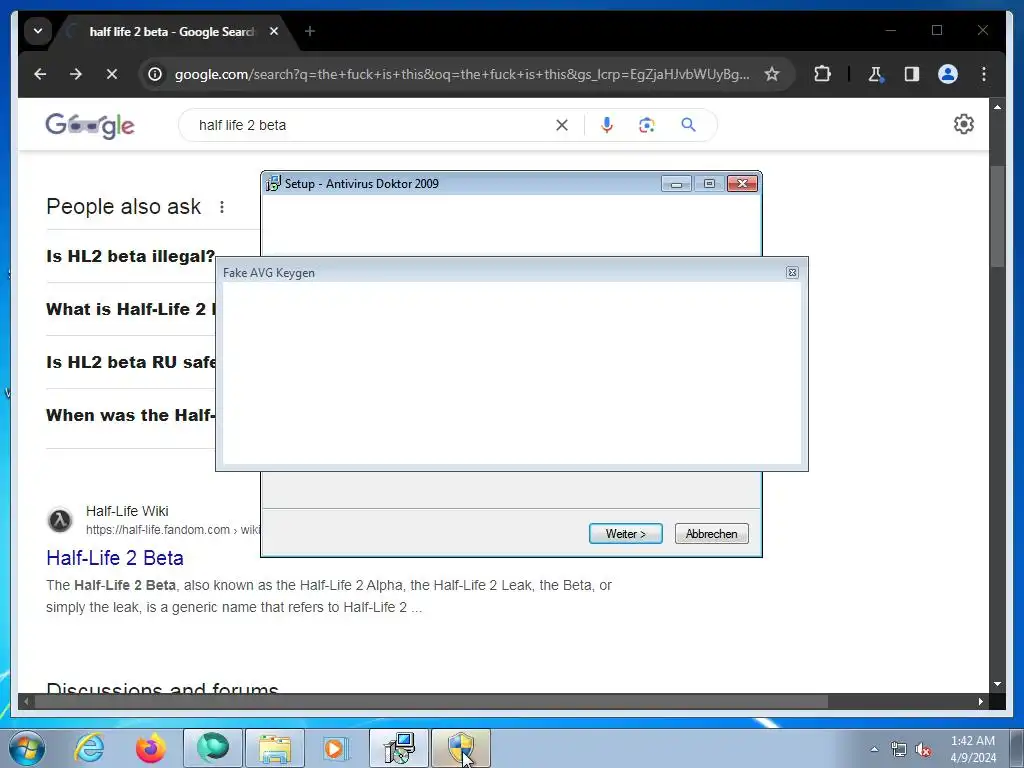Select the half life 2 beta tab
This screenshot has height=768, width=1024.
(x=172, y=31)
